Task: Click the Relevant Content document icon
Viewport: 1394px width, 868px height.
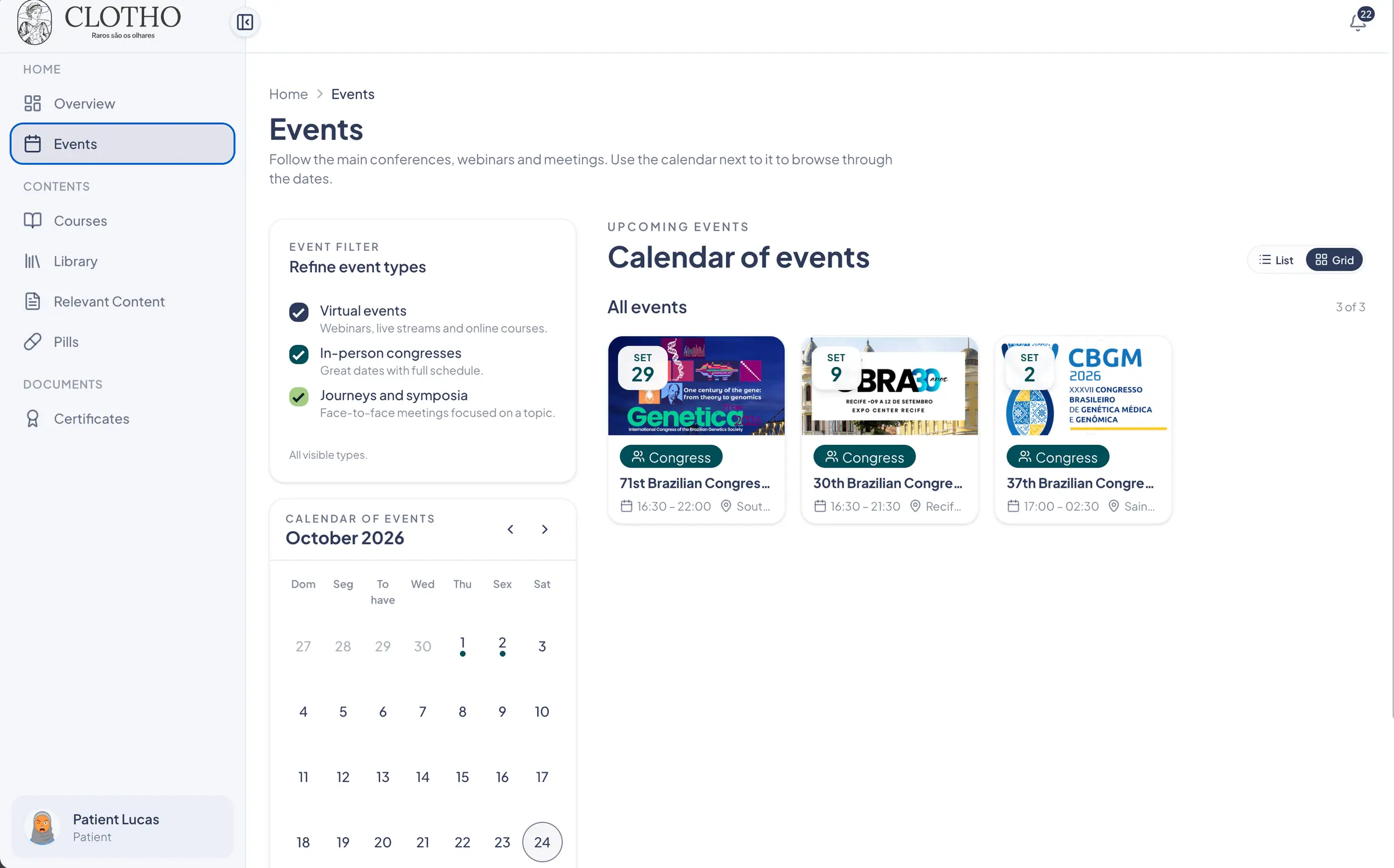Action: pos(33,301)
